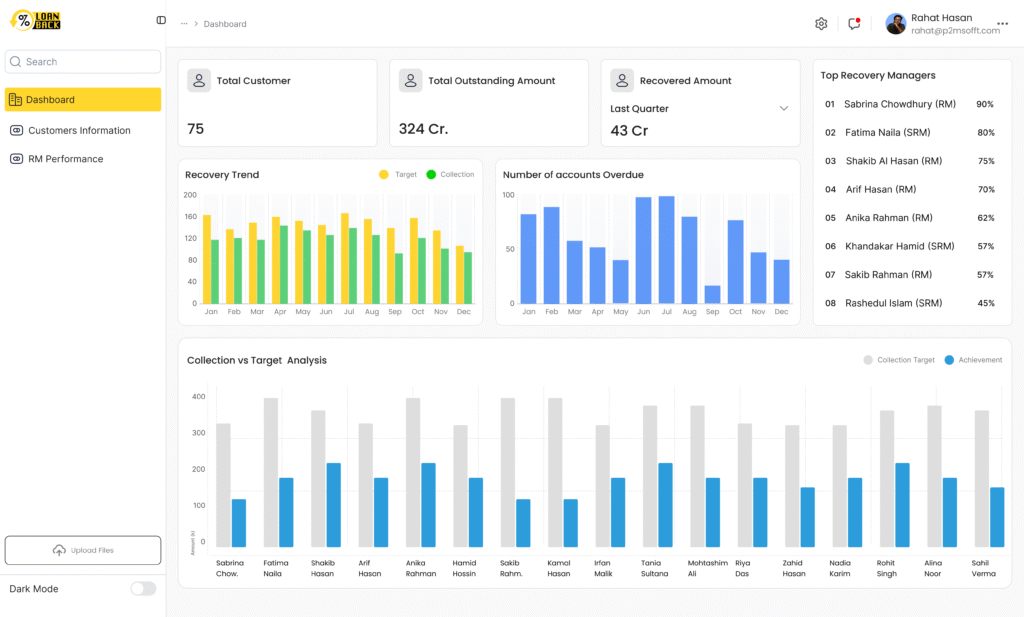Click the Recovered Amount person icon

(x=622, y=81)
